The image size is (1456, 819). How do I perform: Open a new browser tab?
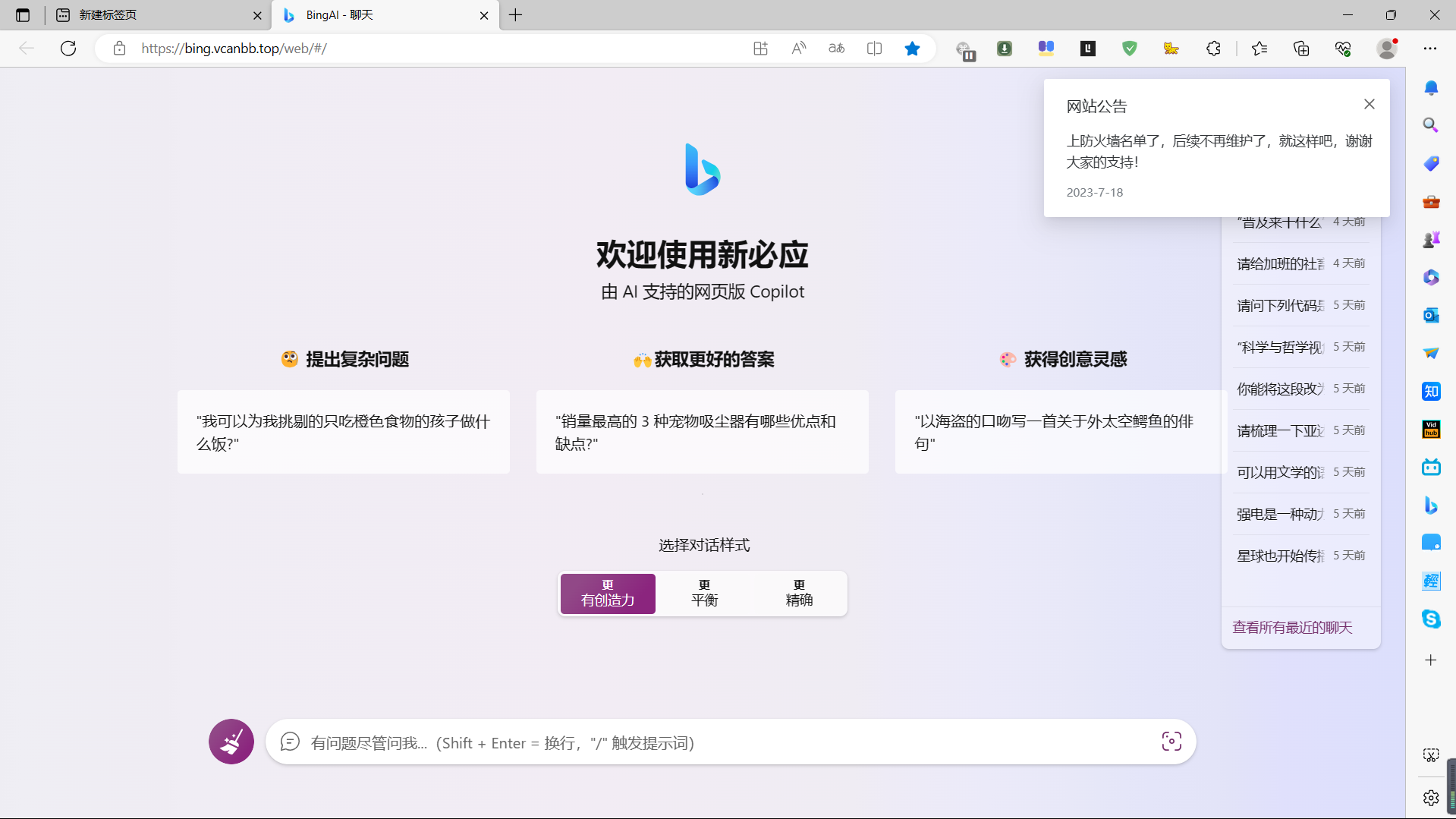pos(516,15)
